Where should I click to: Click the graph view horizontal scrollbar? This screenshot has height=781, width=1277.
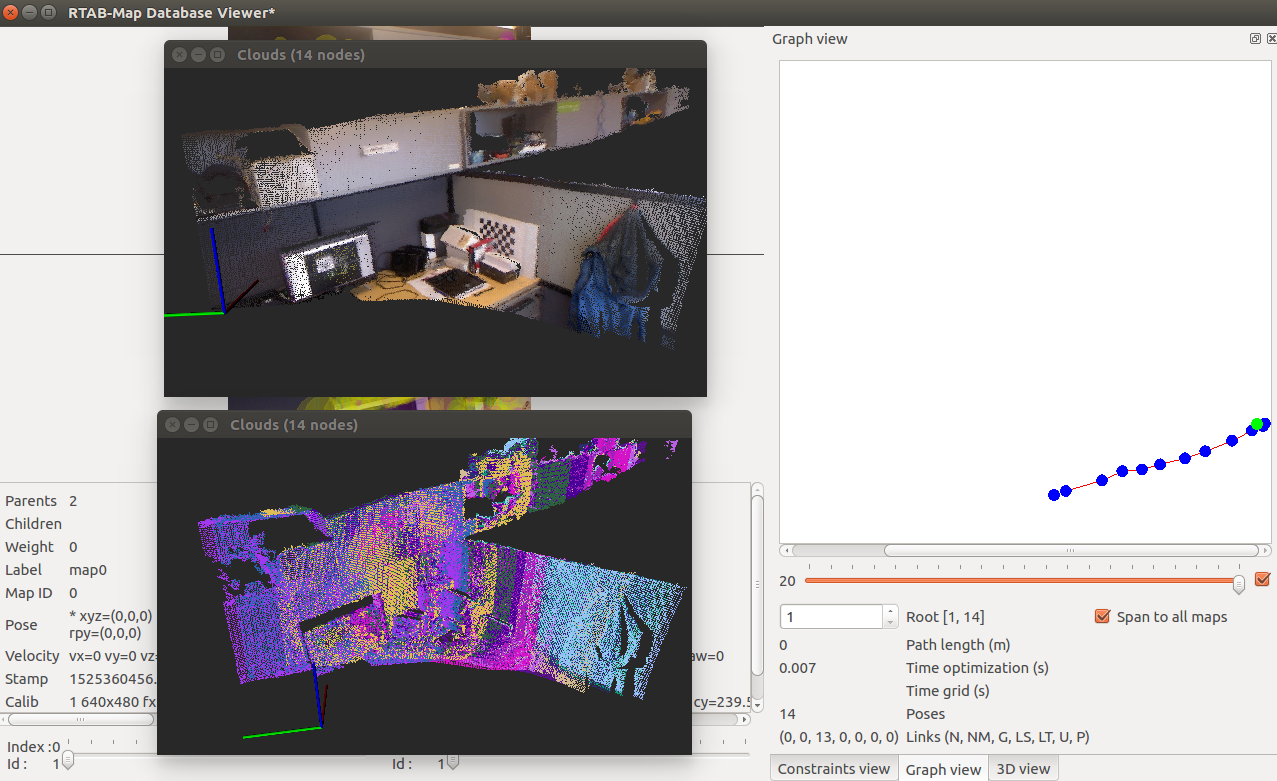pos(1069,550)
